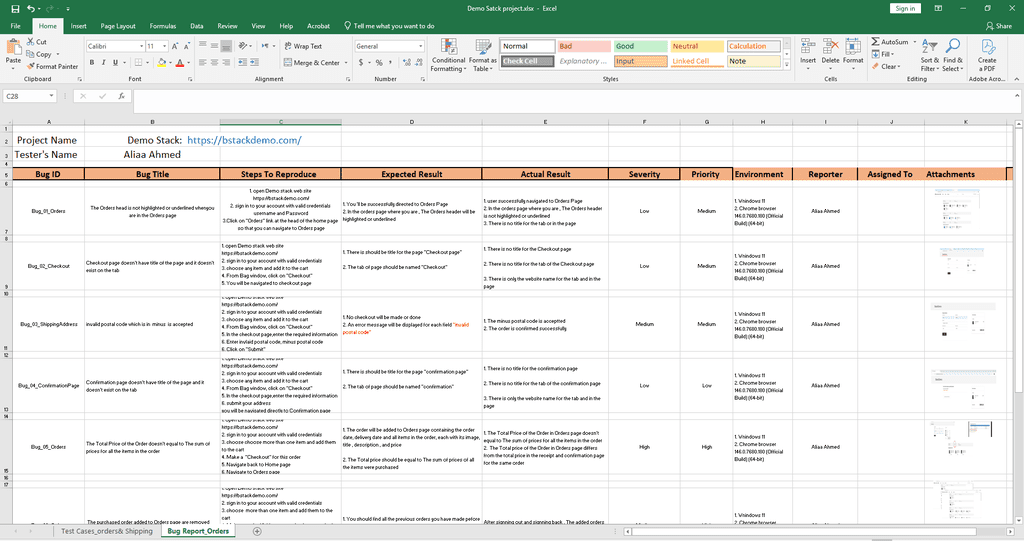Click the formula bar input field
Image resolution: width=1024 pixels, height=541 pixels.
(573, 96)
